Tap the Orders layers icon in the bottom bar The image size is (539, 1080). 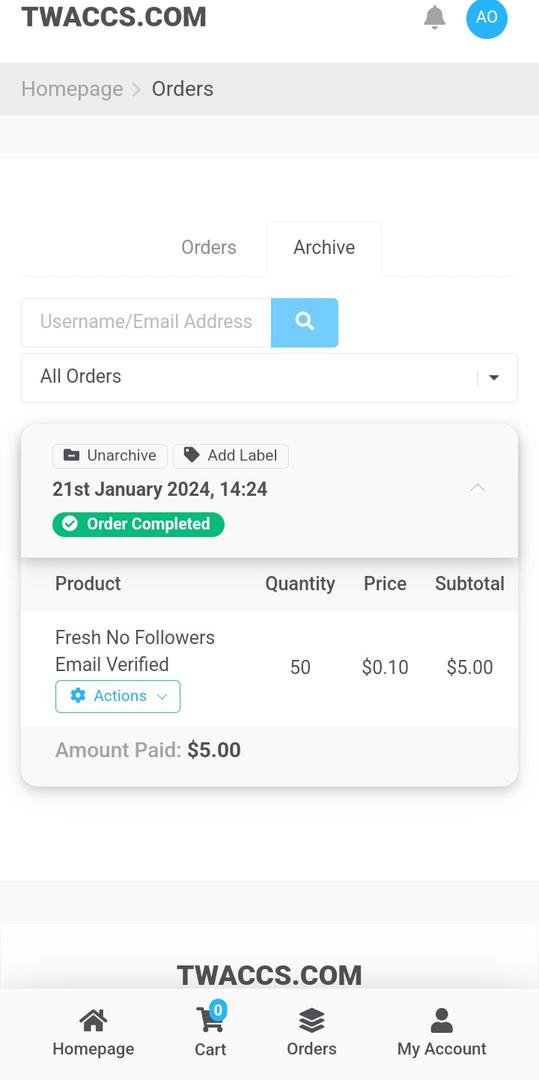(x=312, y=1020)
